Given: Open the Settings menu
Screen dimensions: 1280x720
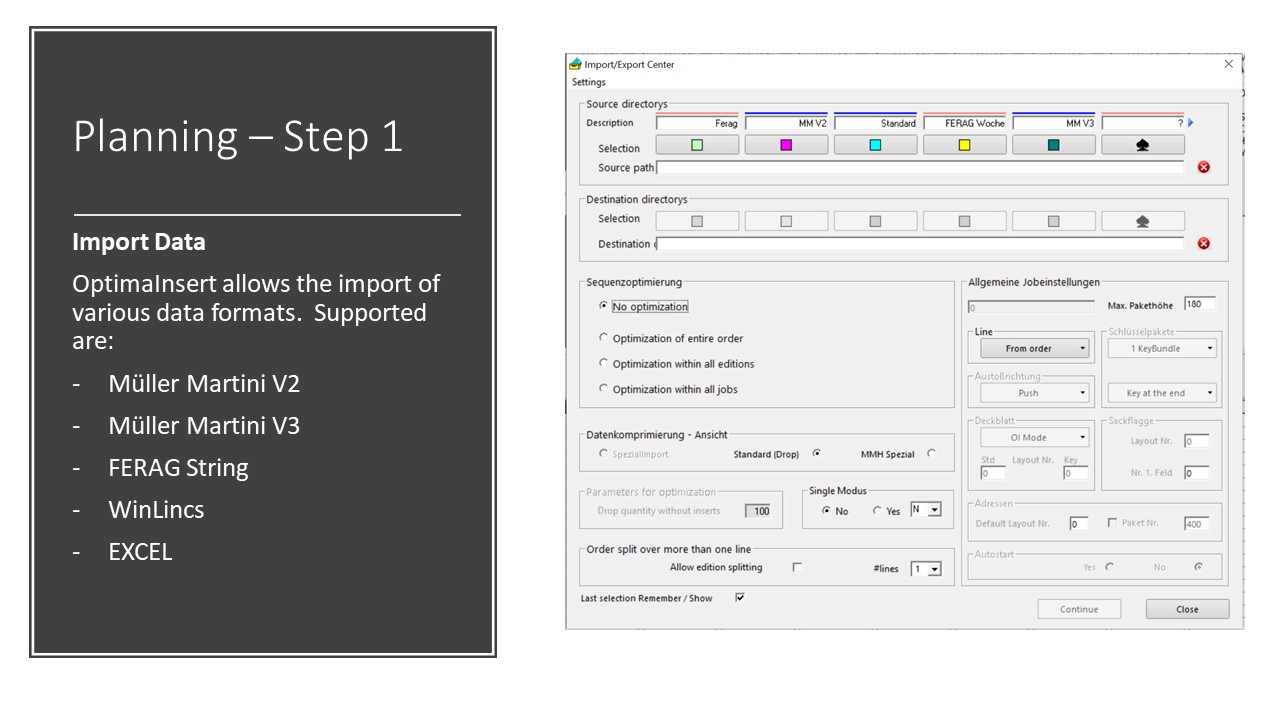Looking at the screenshot, I should coord(589,82).
